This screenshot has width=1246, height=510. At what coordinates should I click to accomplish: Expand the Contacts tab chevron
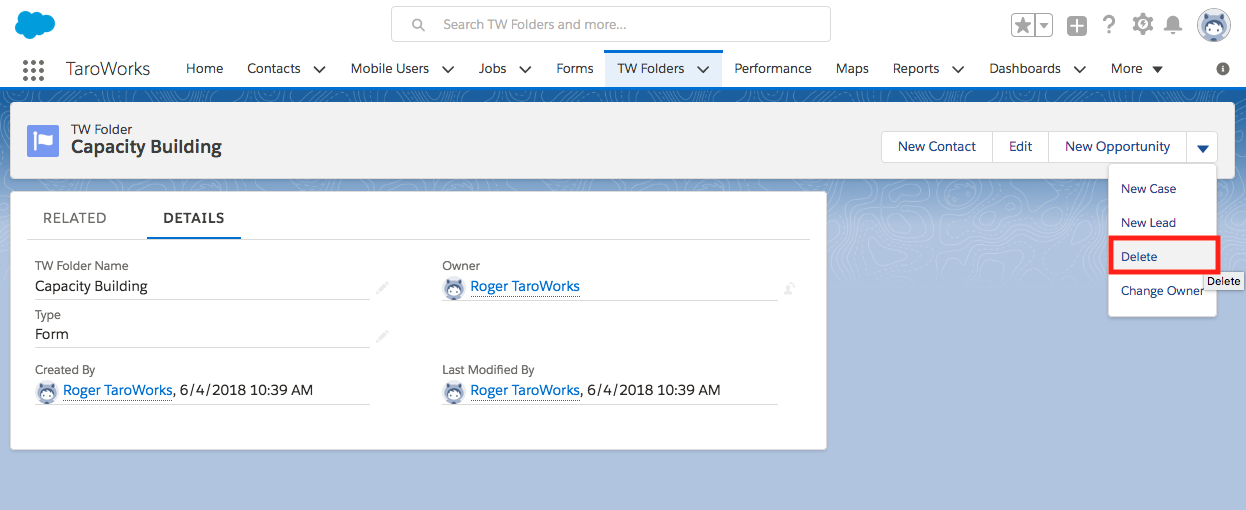pos(320,69)
